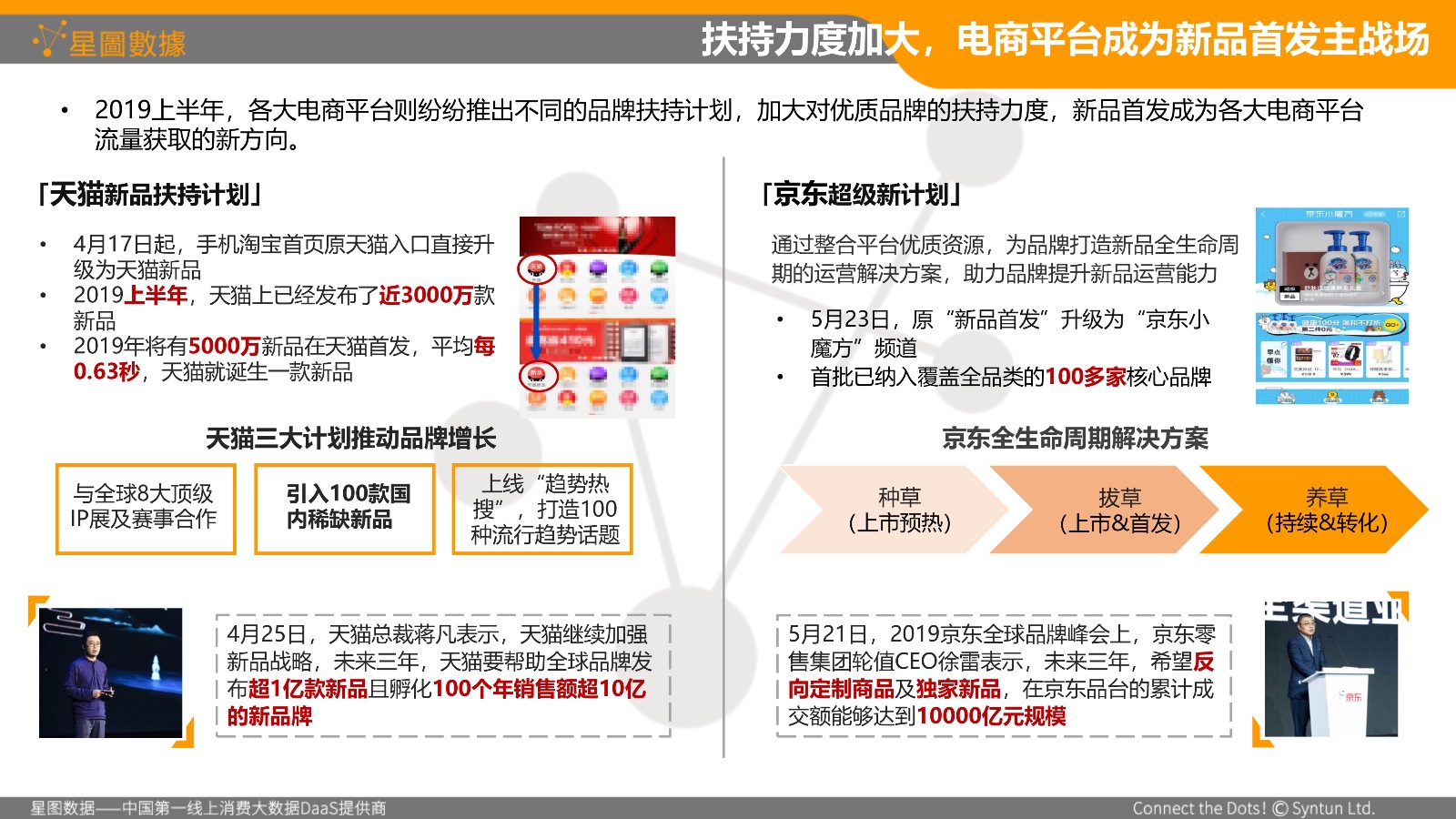
Task: Click the intro sentence starting 2019上半年
Action: point(728,125)
